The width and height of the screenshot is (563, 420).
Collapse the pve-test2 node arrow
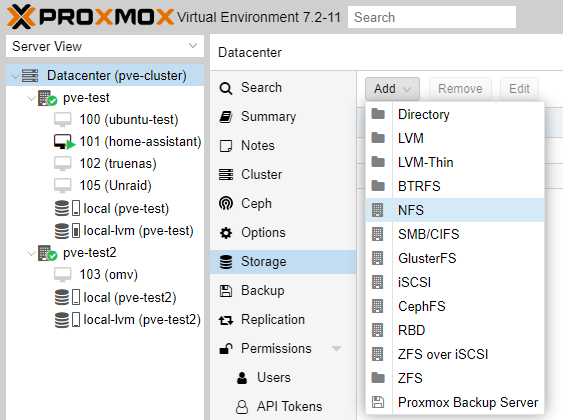point(32,253)
